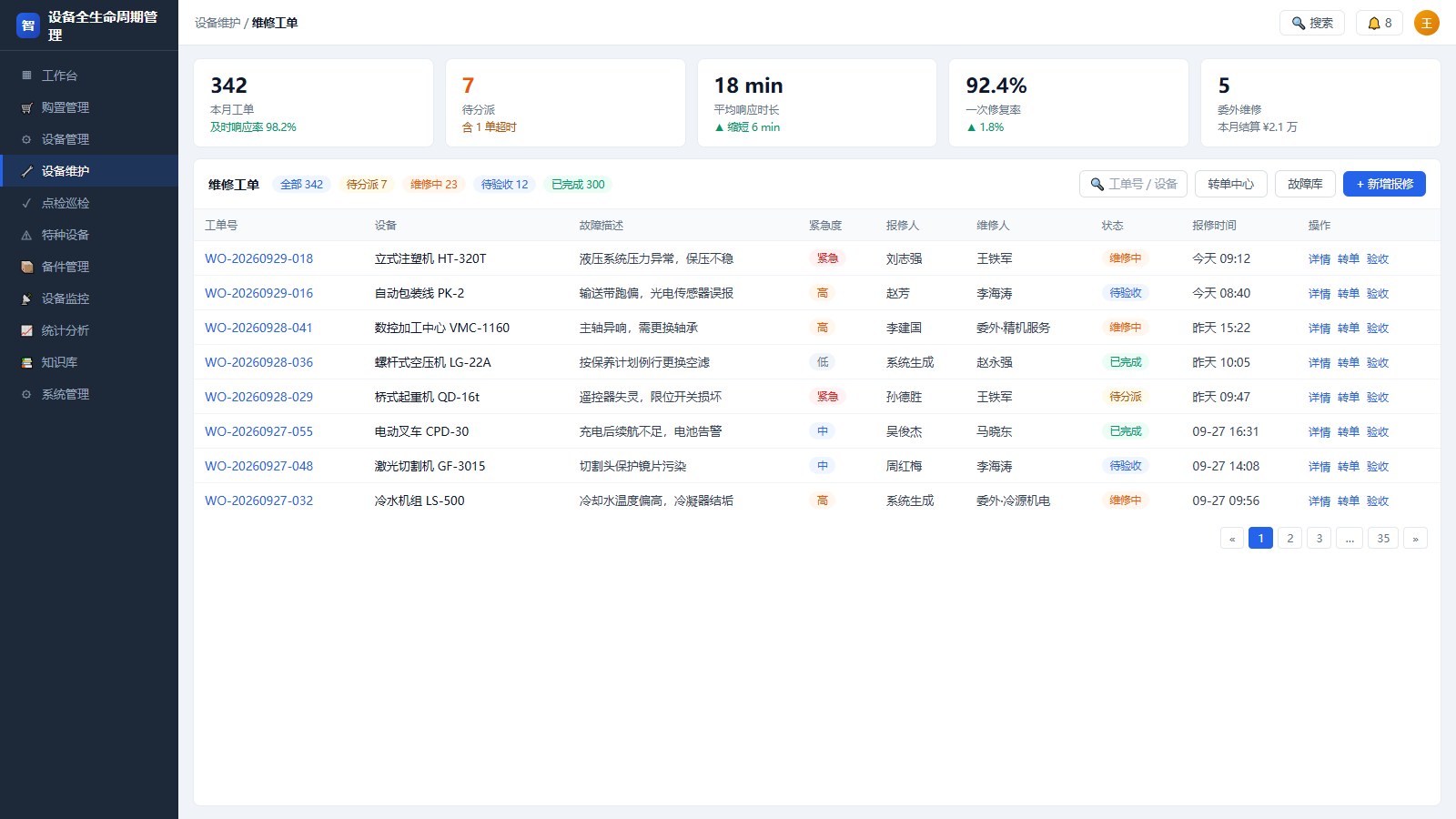Click 转单 for WO-20260927-032
The image size is (1456, 819).
point(1349,501)
